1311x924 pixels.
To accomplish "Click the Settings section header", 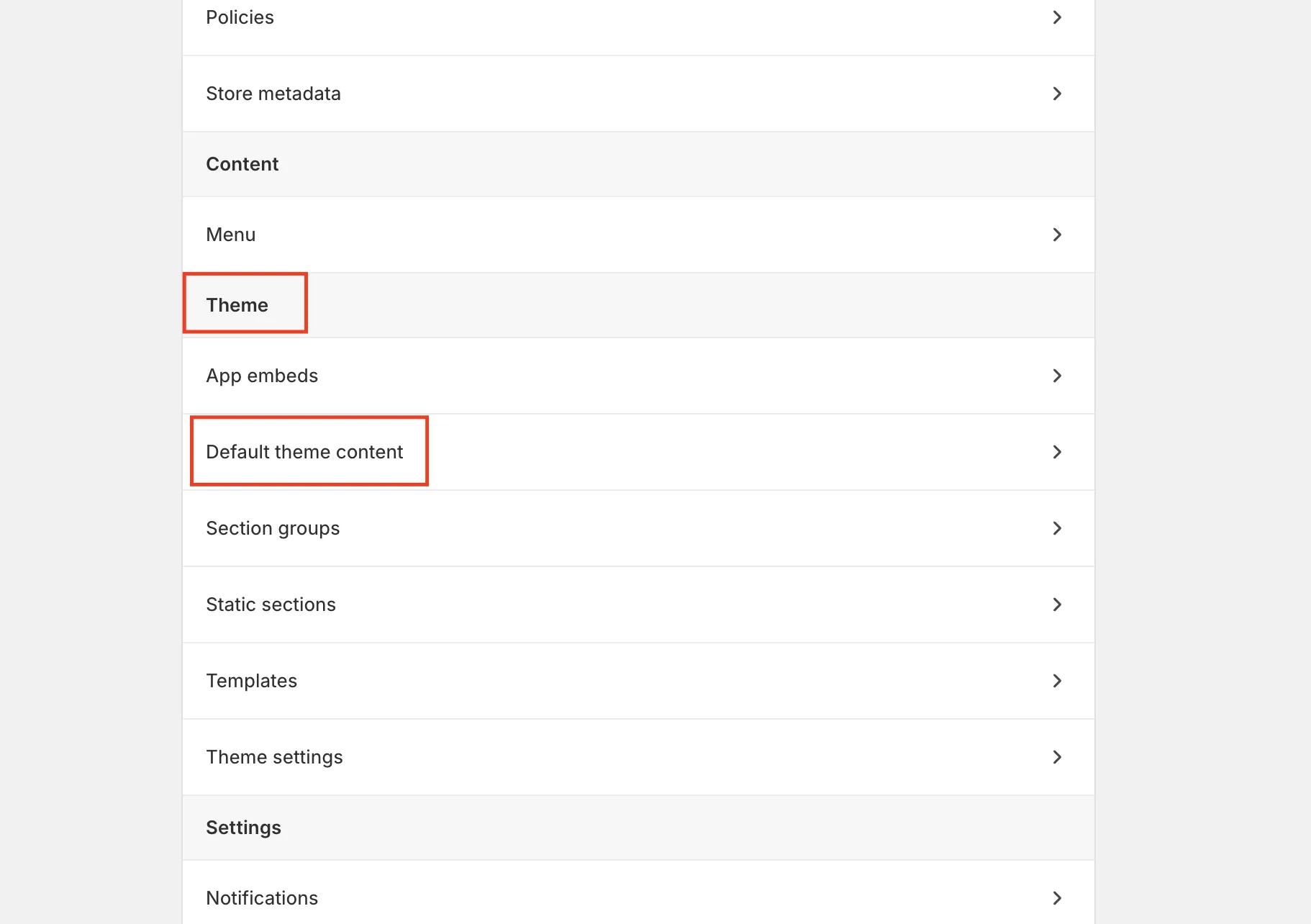I will pyautogui.click(x=244, y=828).
